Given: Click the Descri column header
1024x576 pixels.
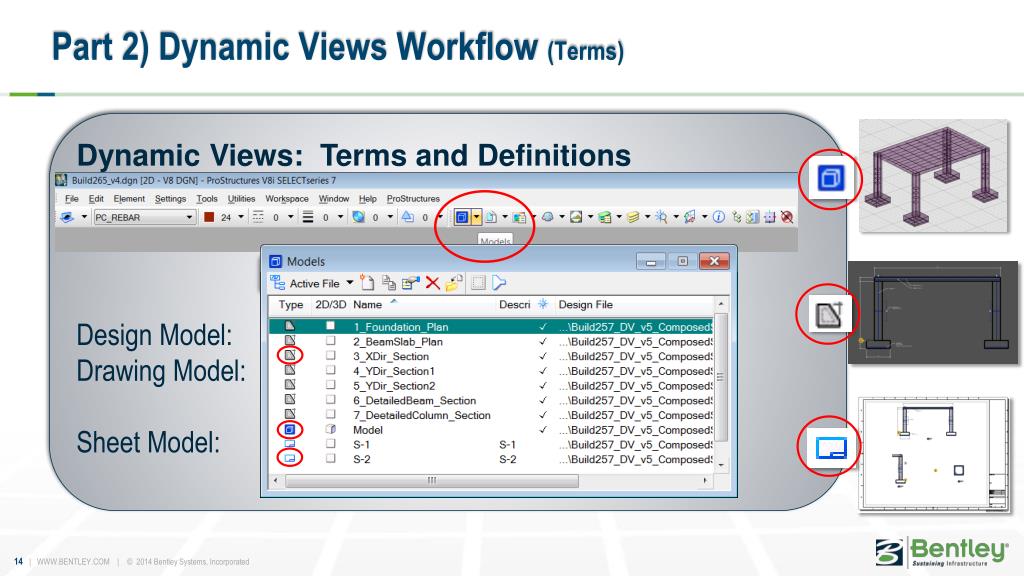Looking at the screenshot, I should click(515, 304).
